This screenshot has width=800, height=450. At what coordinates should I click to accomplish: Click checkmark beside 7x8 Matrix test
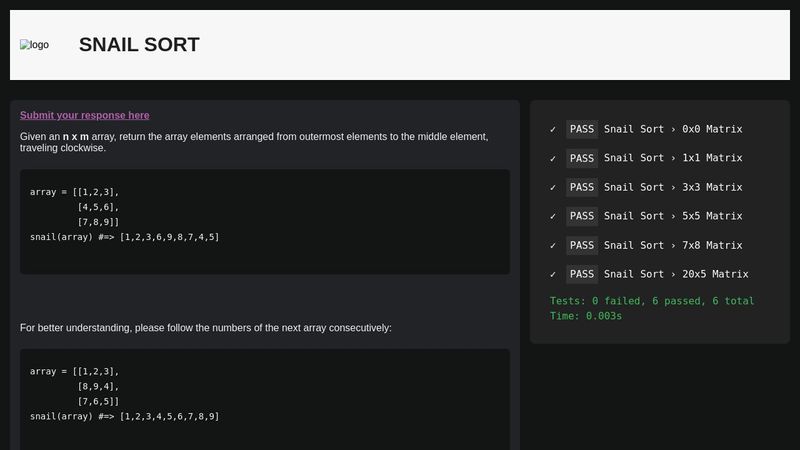tap(553, 245)
